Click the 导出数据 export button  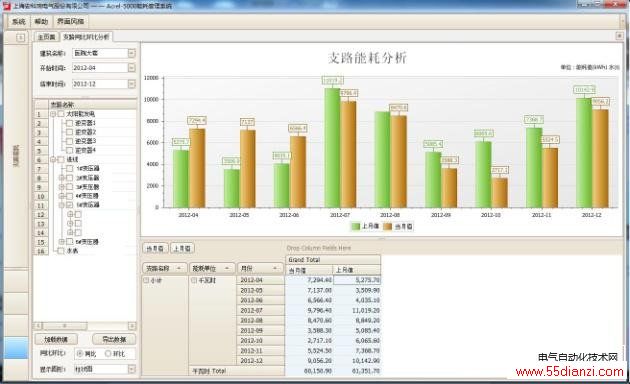[114, 339]
